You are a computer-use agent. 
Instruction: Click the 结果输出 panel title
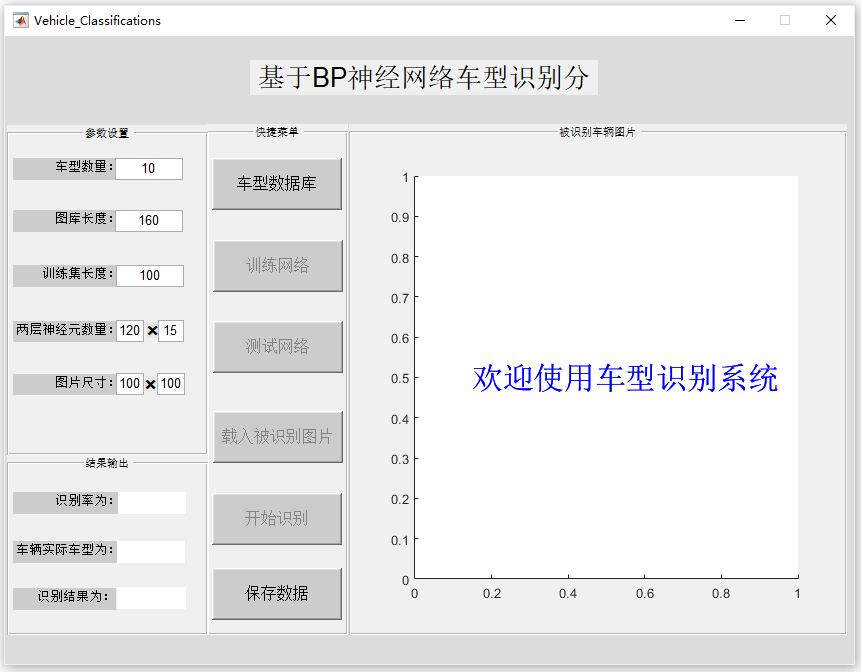(x=107, y=463)
